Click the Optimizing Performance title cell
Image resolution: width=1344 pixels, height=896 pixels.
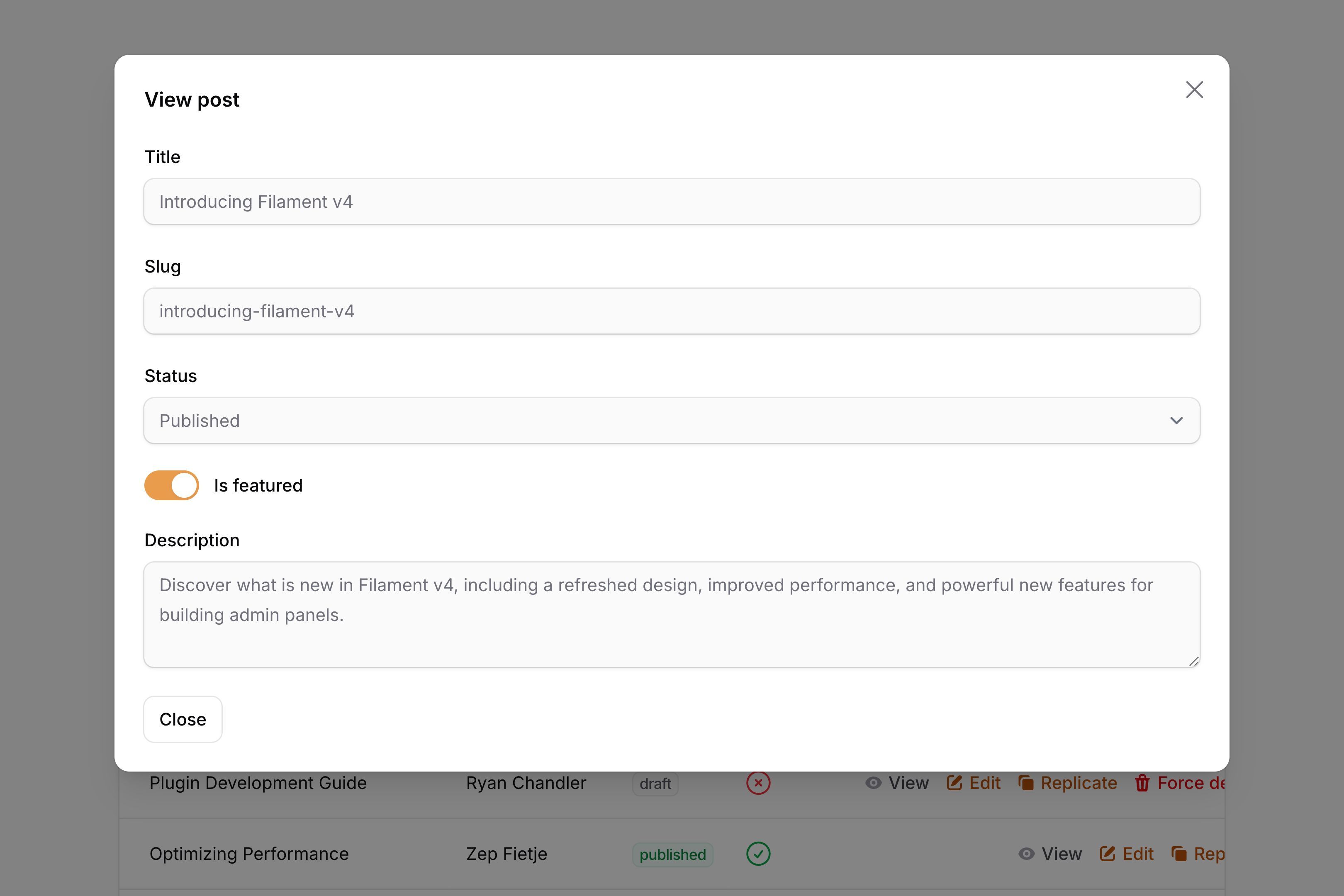(249, 854)
